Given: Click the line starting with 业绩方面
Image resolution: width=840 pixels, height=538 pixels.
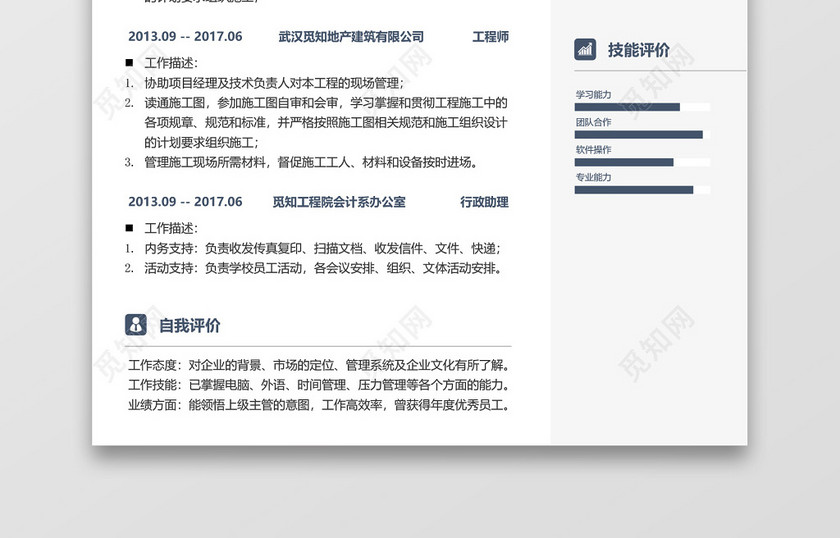Looking at the screenshot, I should coord(319,405).
